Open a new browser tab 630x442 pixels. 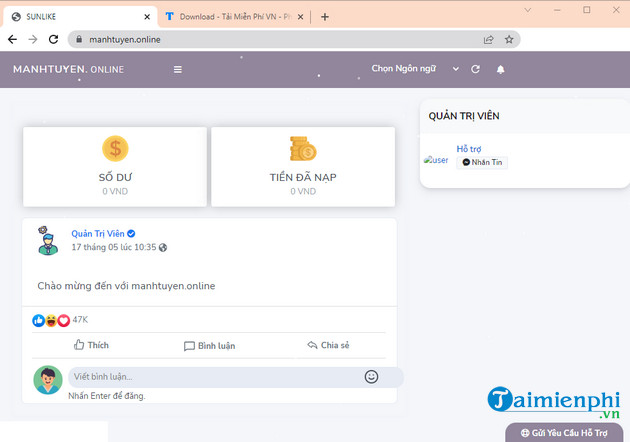click(x=325, y=17)
